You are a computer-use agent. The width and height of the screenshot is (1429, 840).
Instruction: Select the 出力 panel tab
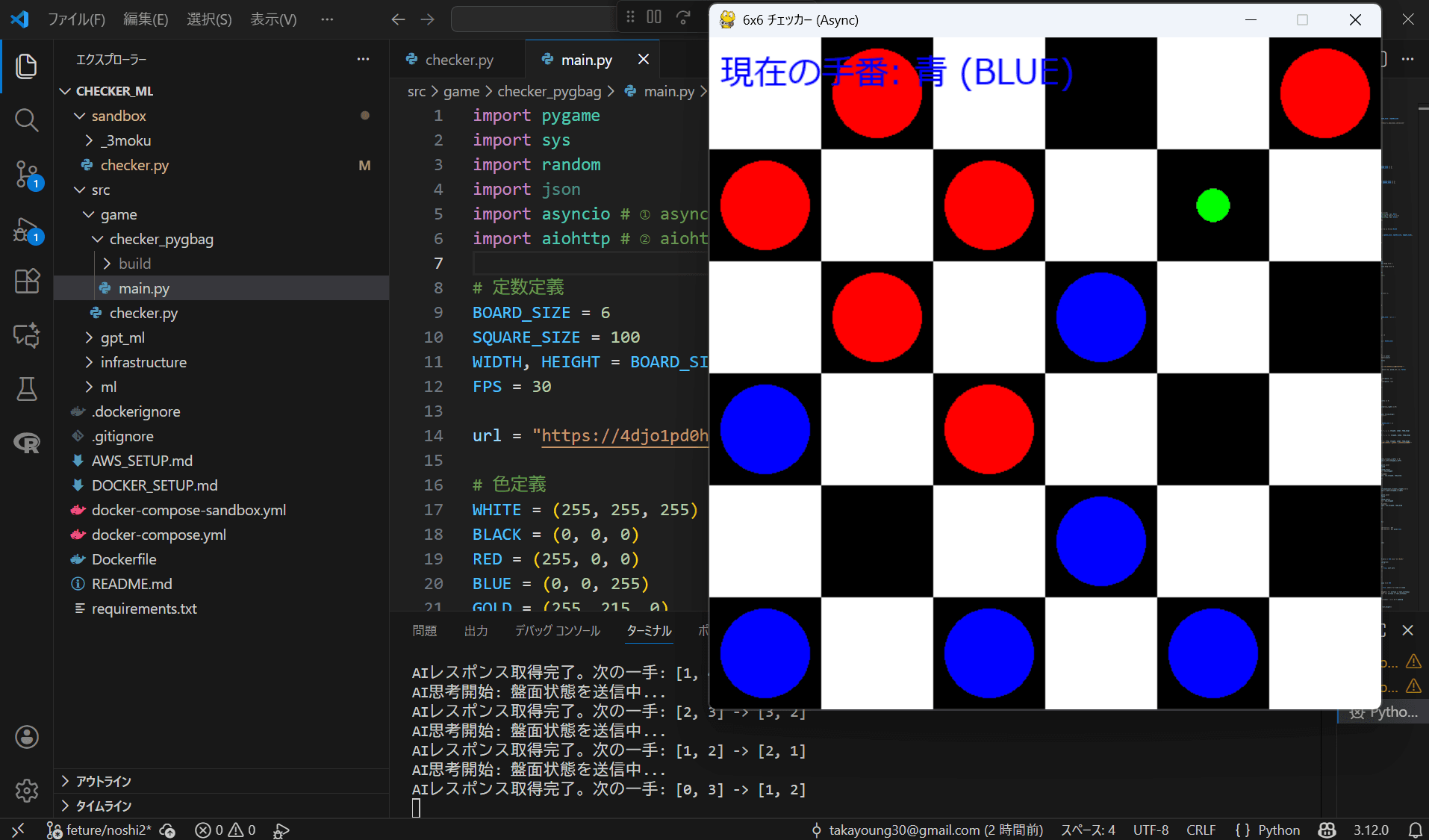point(476,631)
